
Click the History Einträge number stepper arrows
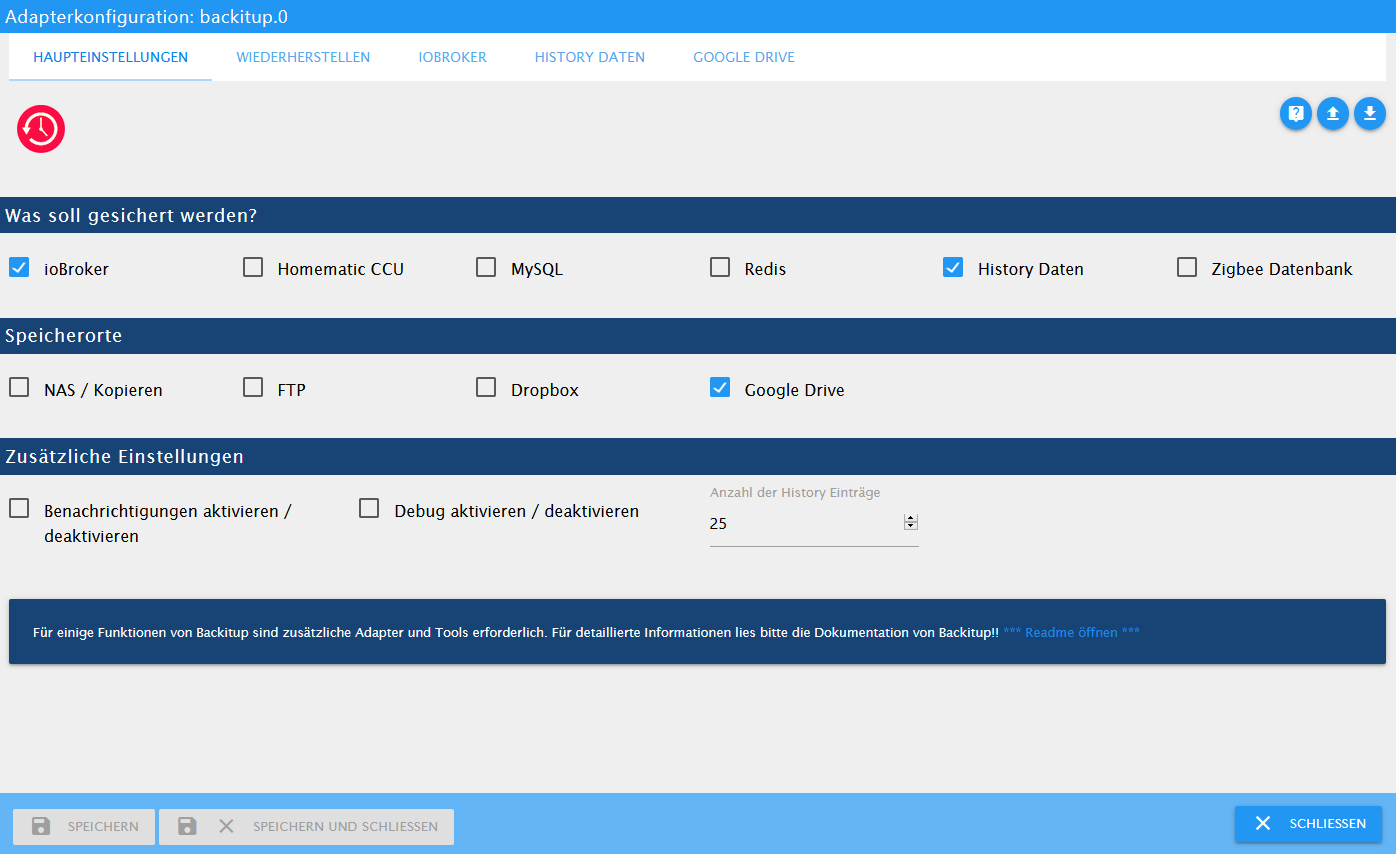coord(910,522)
